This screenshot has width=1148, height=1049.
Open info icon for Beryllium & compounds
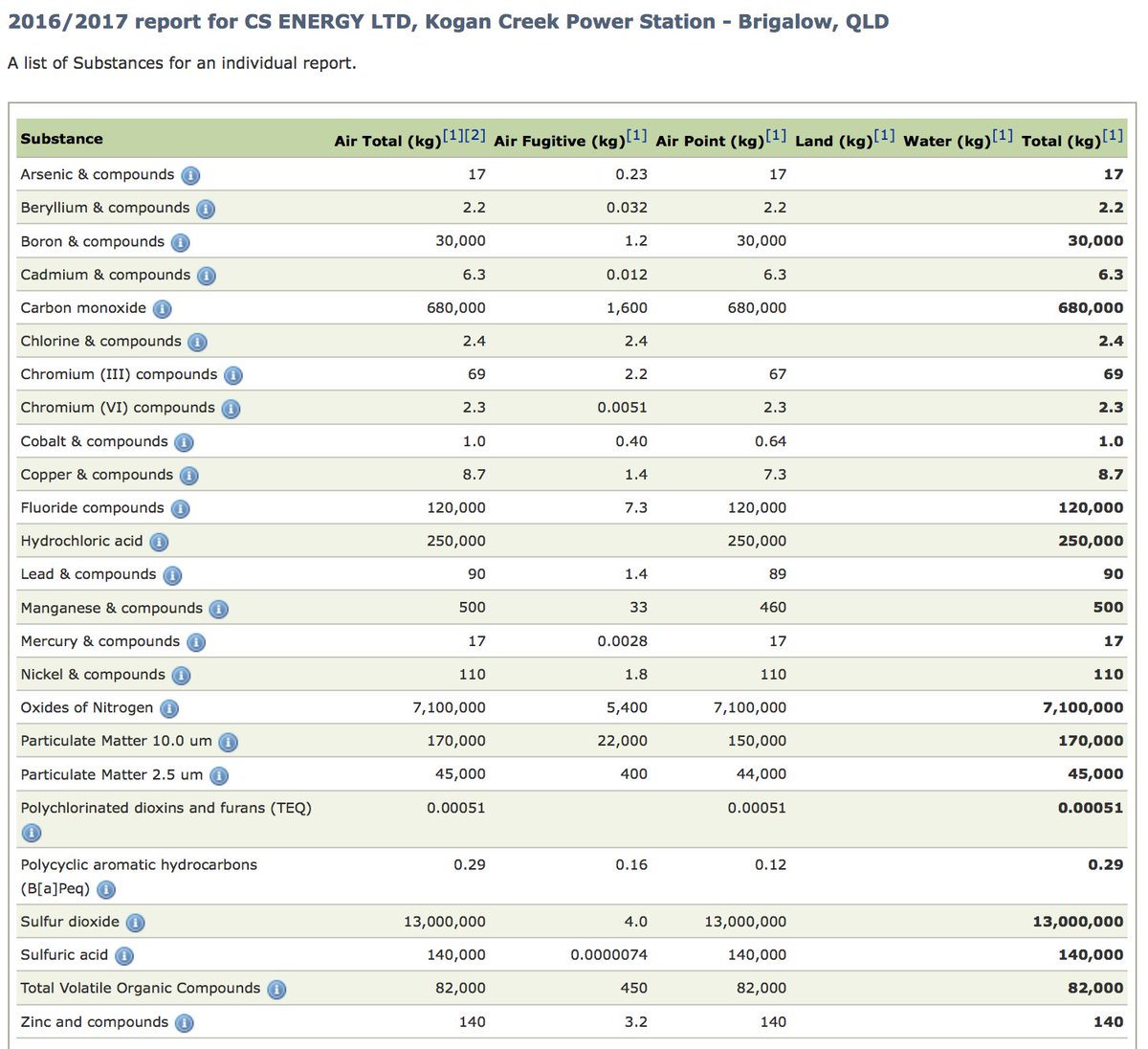coord(206,209)
